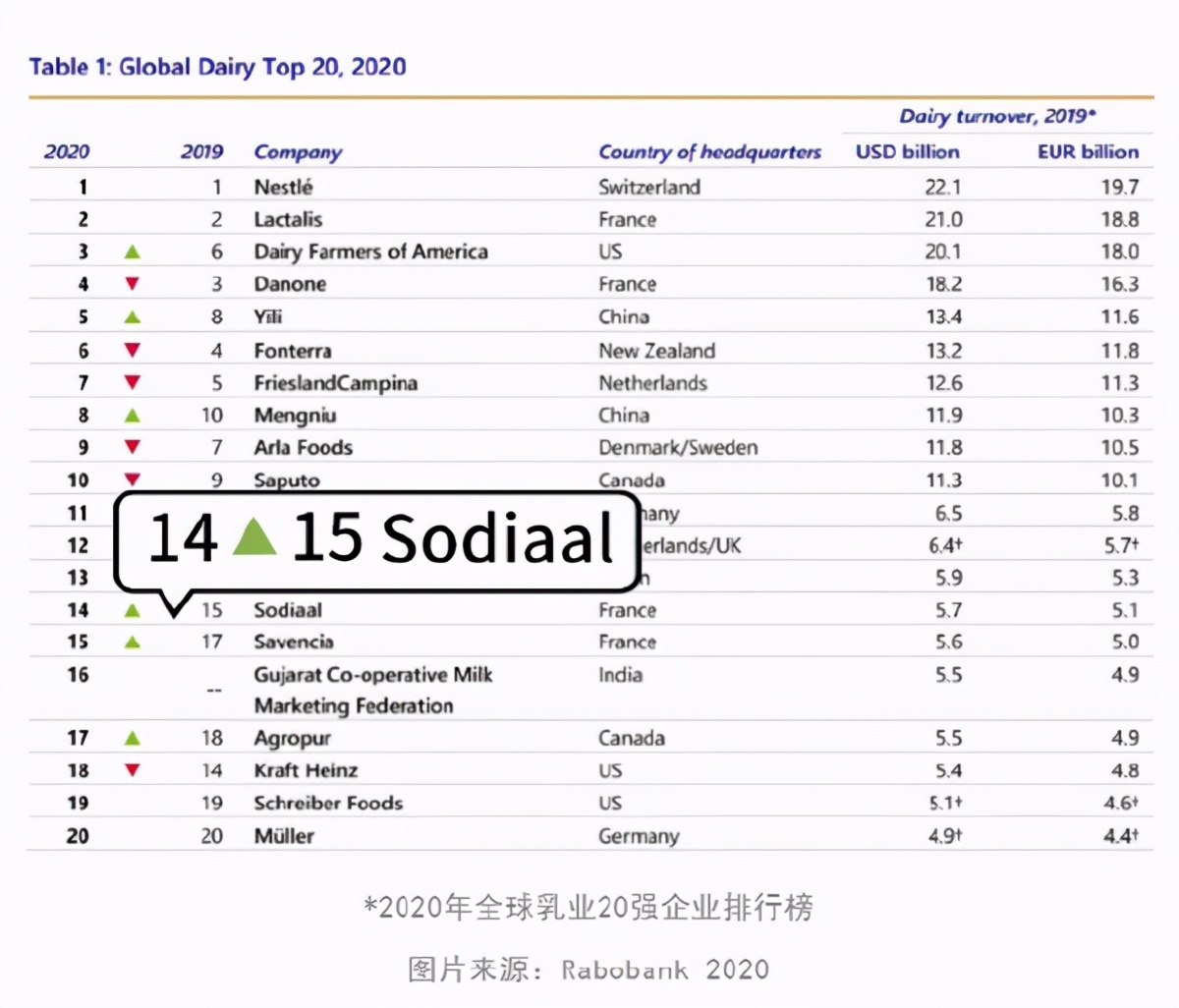Click the green up arrow beside Dairy Farmers of America
This screenshot has width=1179, height=1008.
(133, 252)
